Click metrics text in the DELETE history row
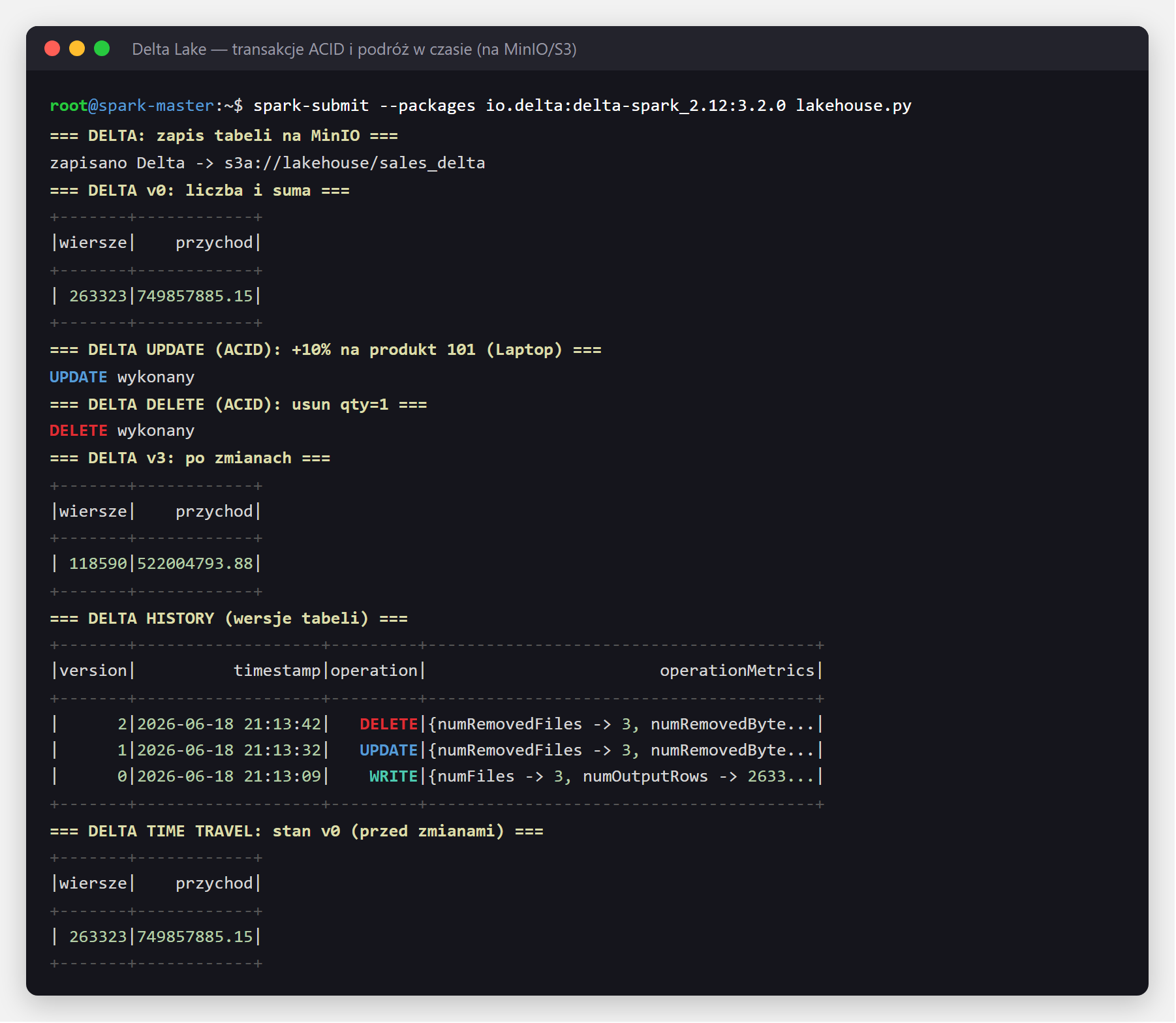The image size is (1176, 1023). 621,724
